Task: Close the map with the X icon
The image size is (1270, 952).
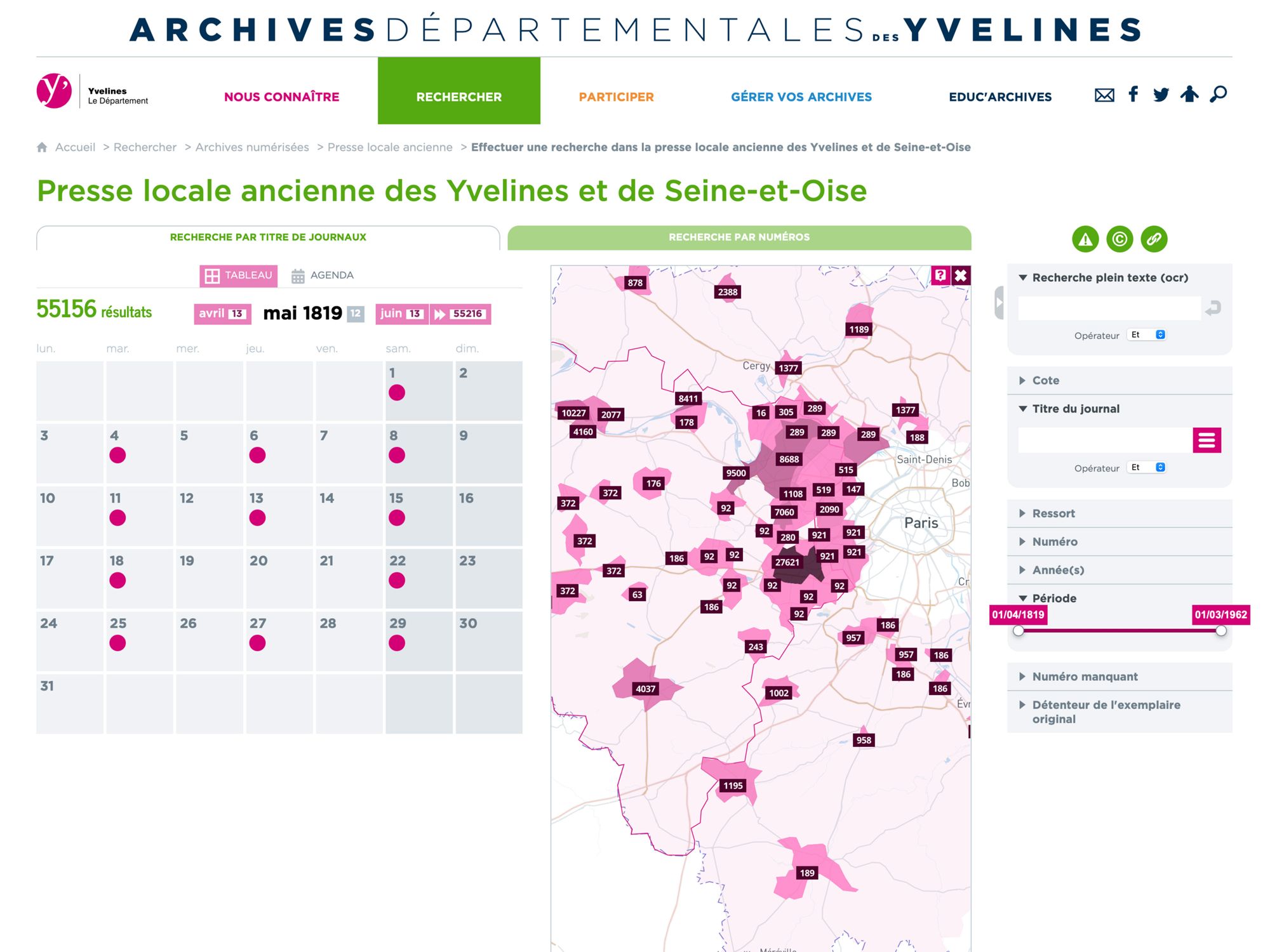Action: pos(961,275)
